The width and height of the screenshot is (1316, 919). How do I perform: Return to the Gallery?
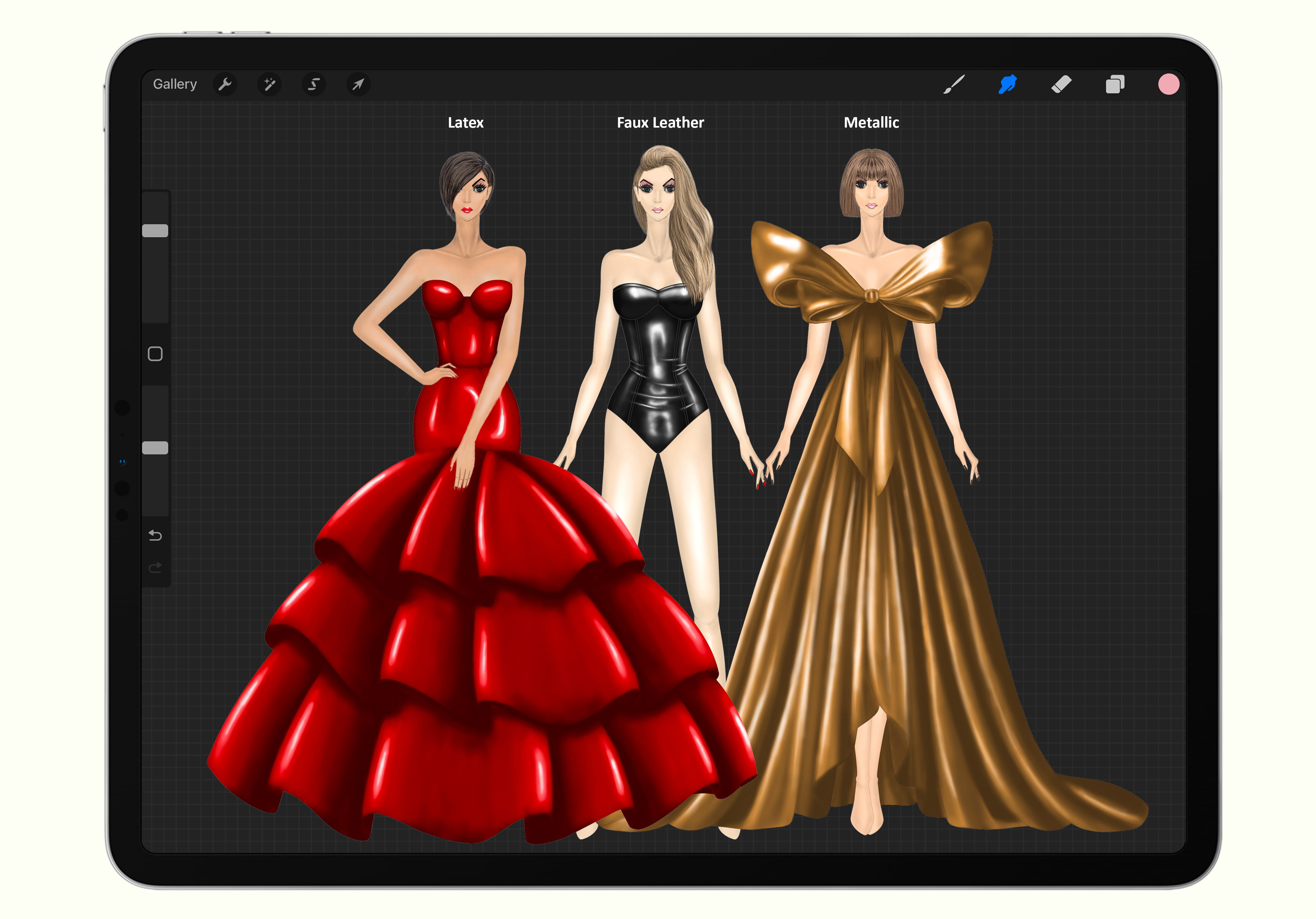pos(175,84)
